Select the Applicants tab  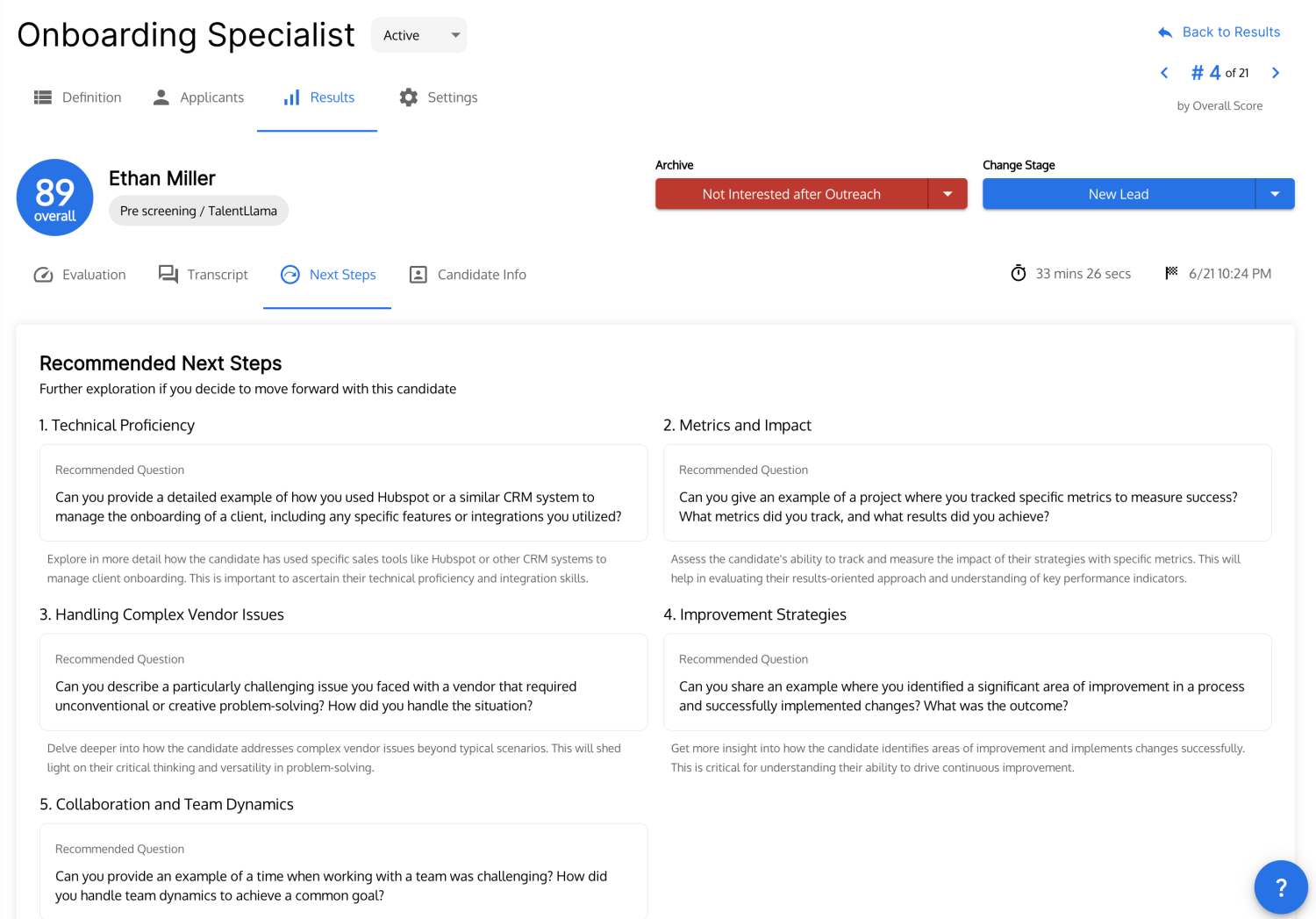pos(198,97)
